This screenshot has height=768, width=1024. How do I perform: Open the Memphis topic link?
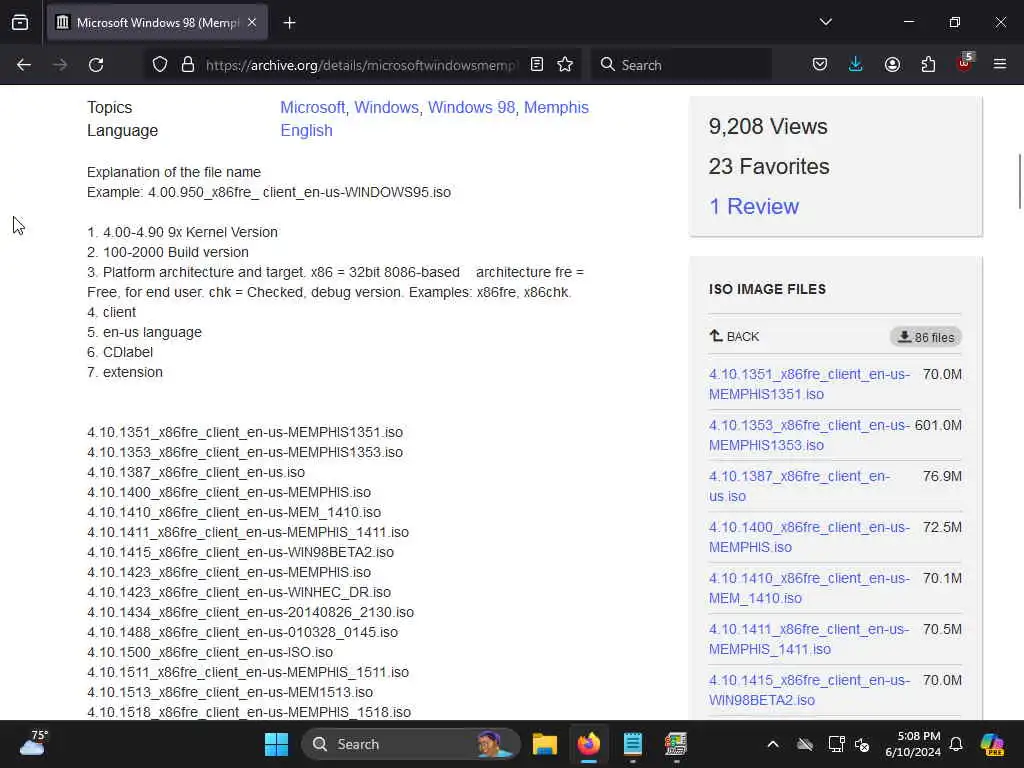[556, 108]
